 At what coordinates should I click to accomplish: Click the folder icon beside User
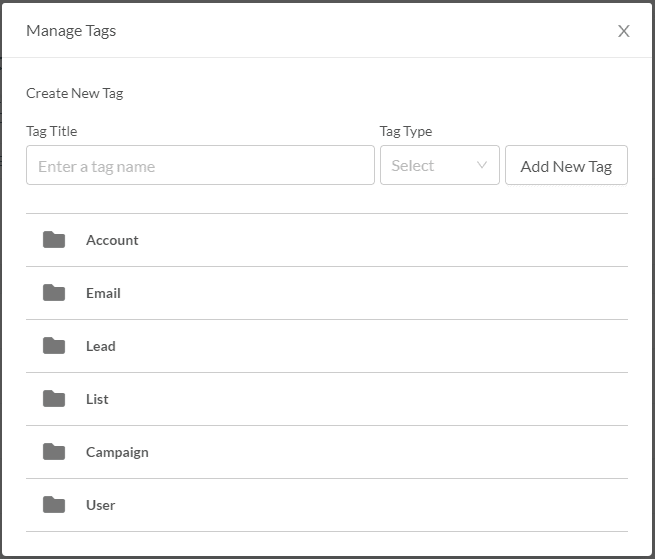(54, 505)
